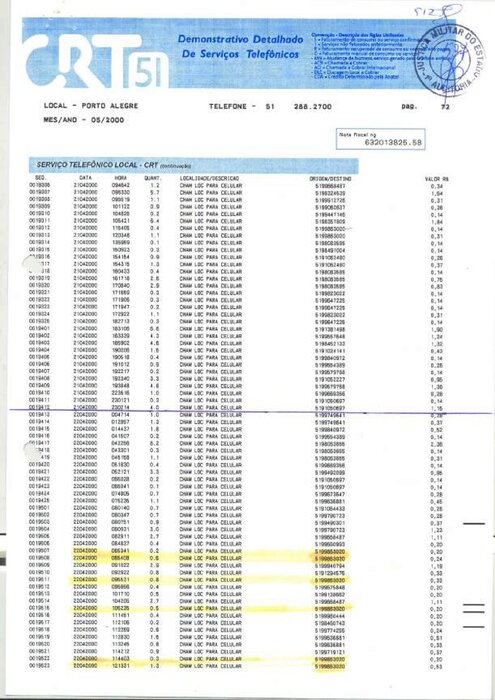The width and height of the screenshot is (495, 700).
Task: Click the "VALOR R$" column header
Action: pyautogui.click(x=437, y=179)
